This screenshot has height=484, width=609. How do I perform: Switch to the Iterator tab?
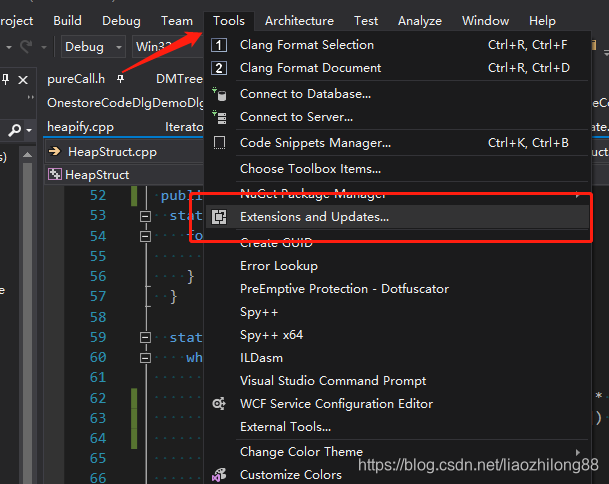point(184,127)
